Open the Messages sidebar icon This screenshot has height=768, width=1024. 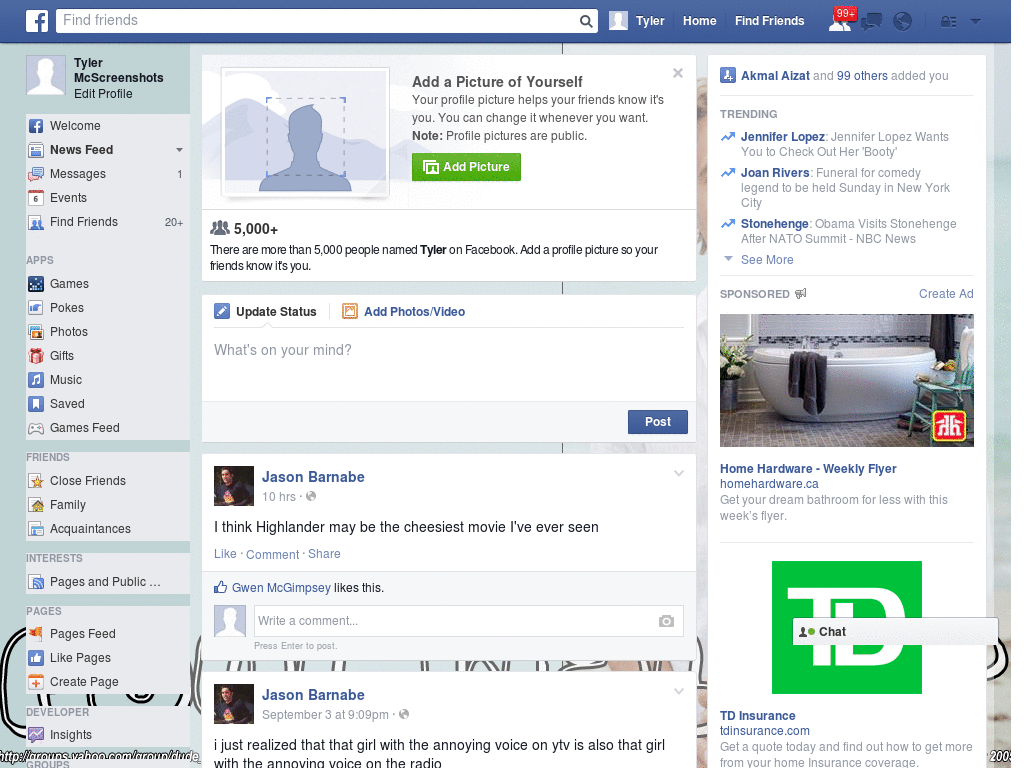pyautogui.click(x=36, y=174)
